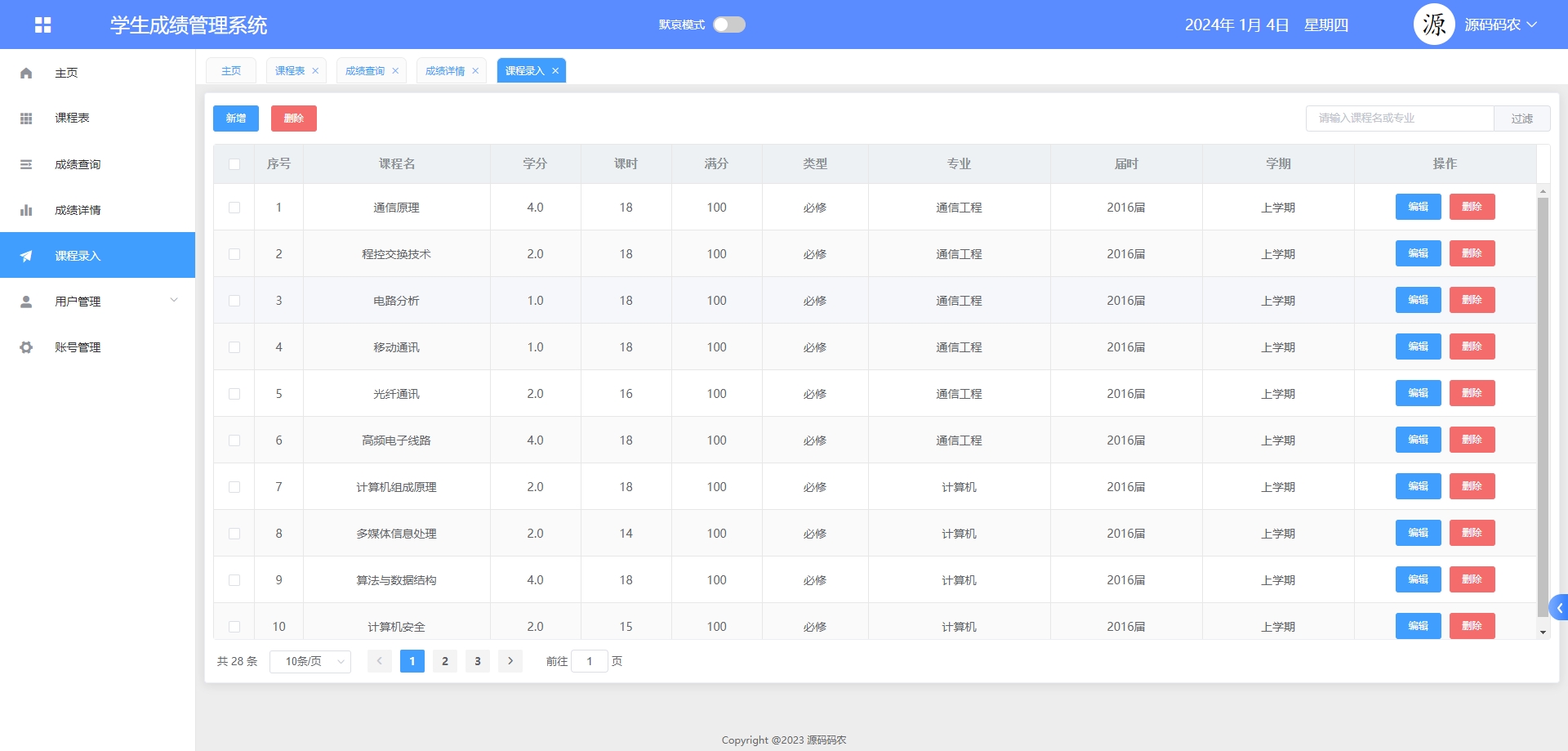Delete the 电路分析 course row
This screenshot has width=1568, height=751.
click(x=1472, y=300)
